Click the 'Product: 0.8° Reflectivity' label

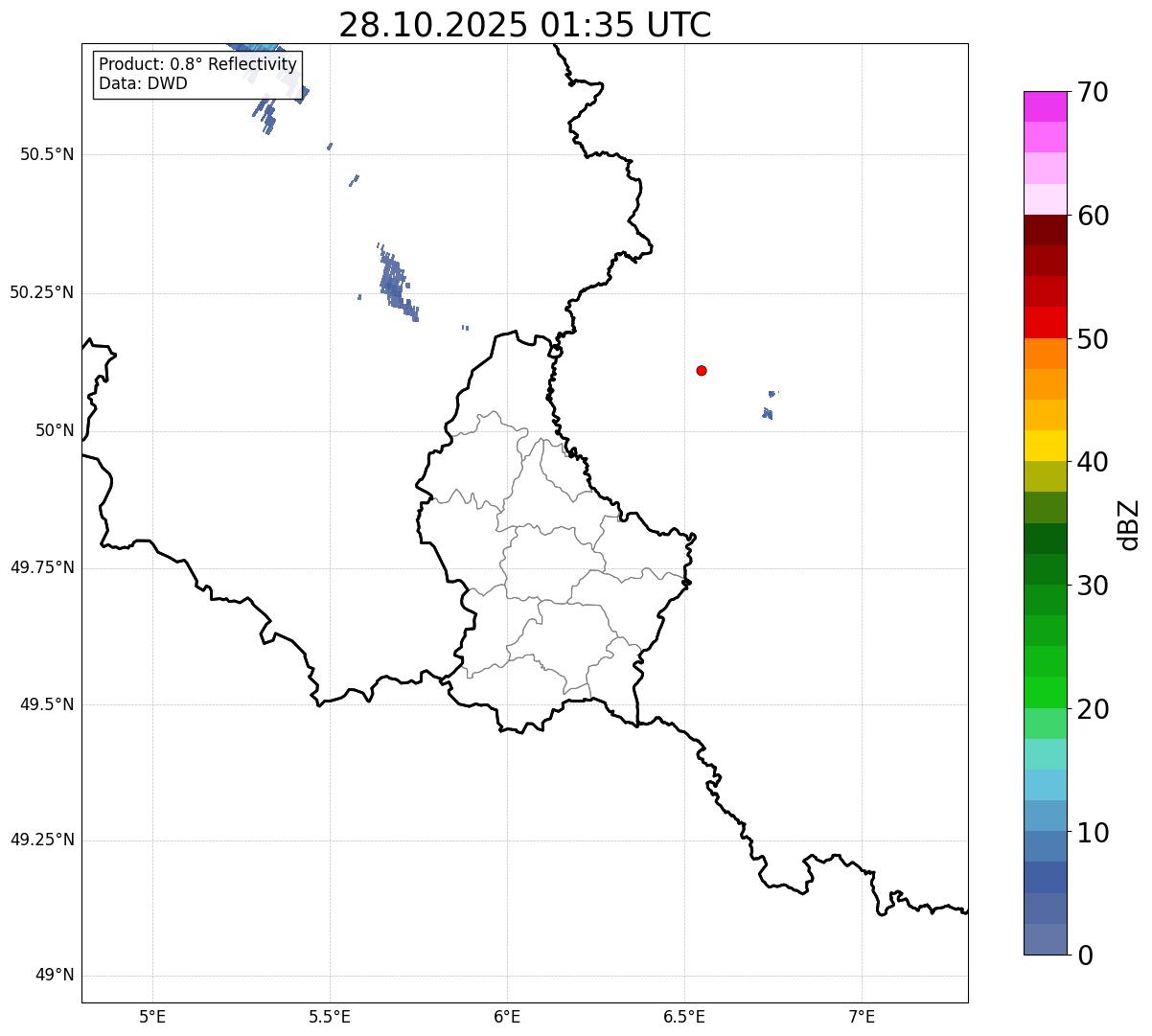198,64
